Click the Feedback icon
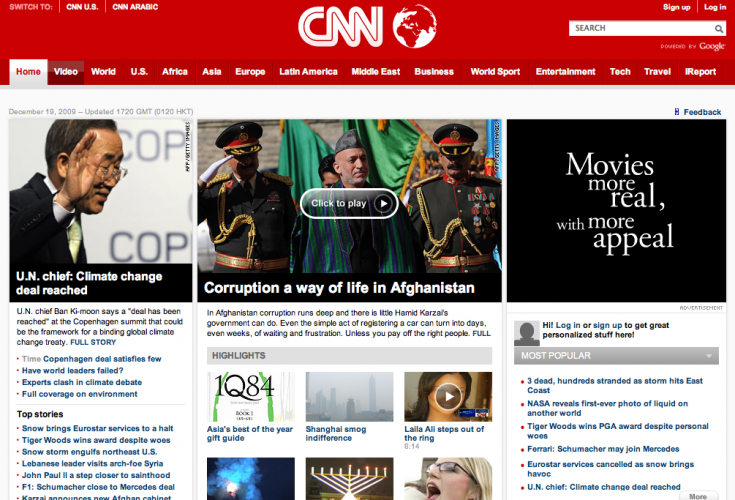 coord(678,112)
